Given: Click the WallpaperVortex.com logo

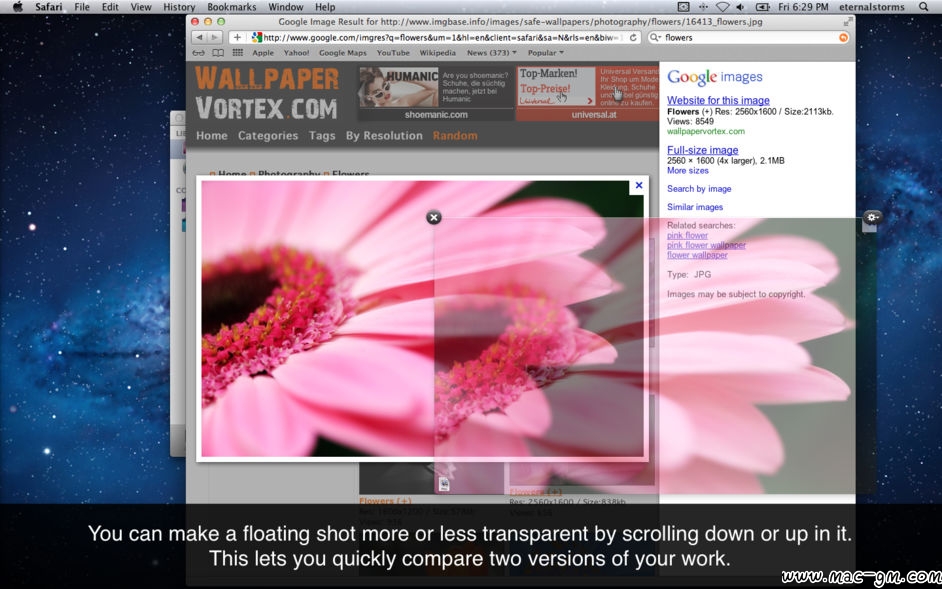Looking at the screenshot, I should tap(267, 94).
